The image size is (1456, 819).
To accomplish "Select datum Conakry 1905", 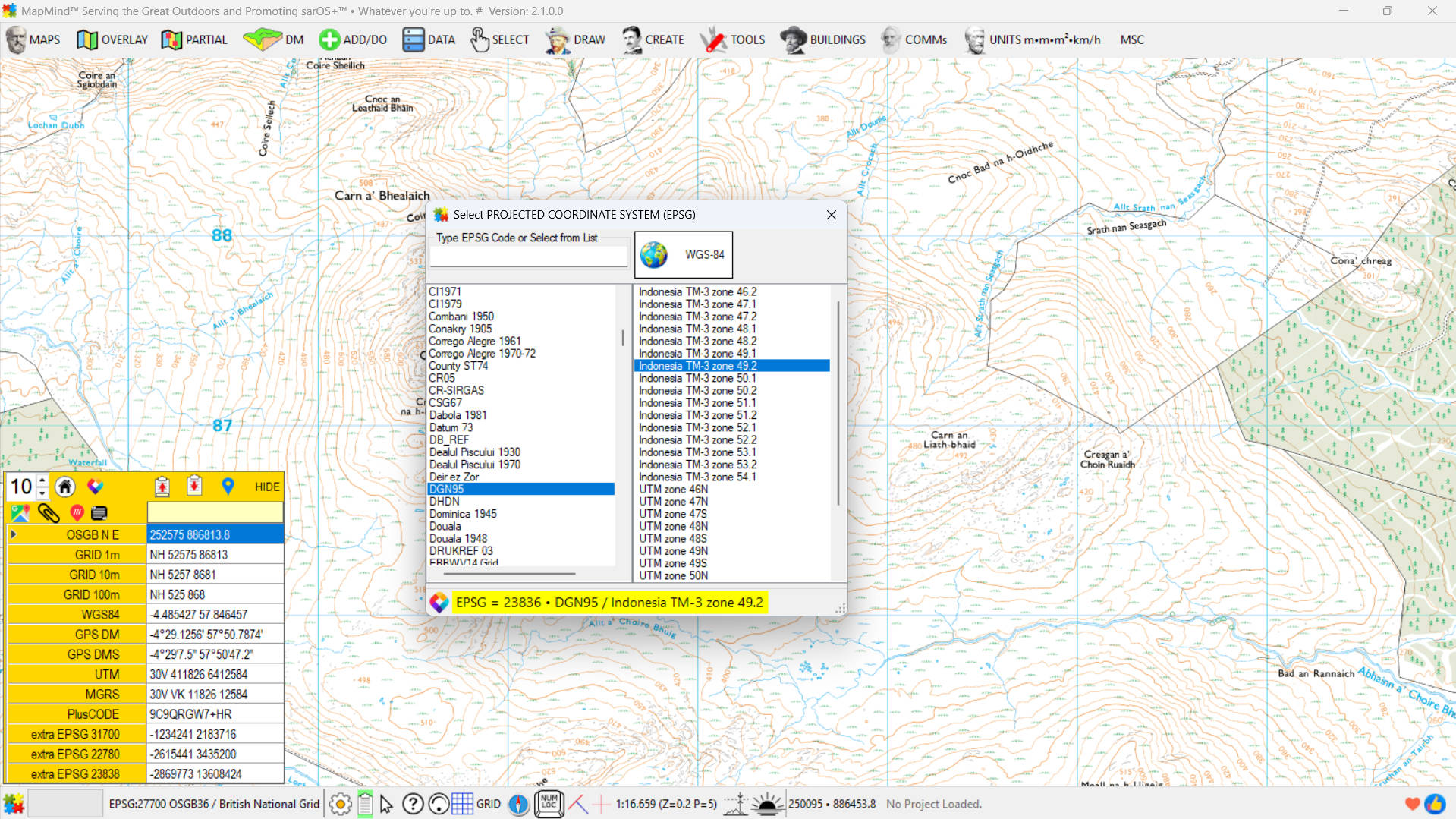I will tap(460, 329).
